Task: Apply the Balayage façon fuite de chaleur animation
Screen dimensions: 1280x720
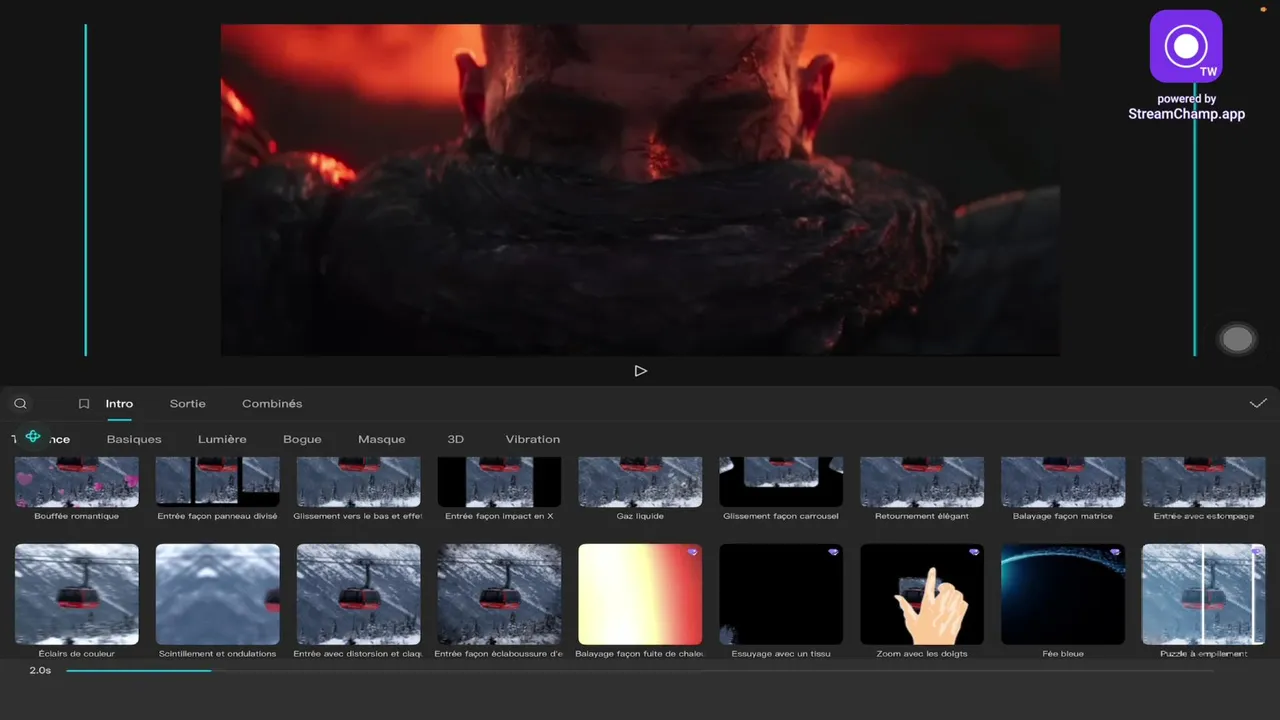Action: (640, 594)
